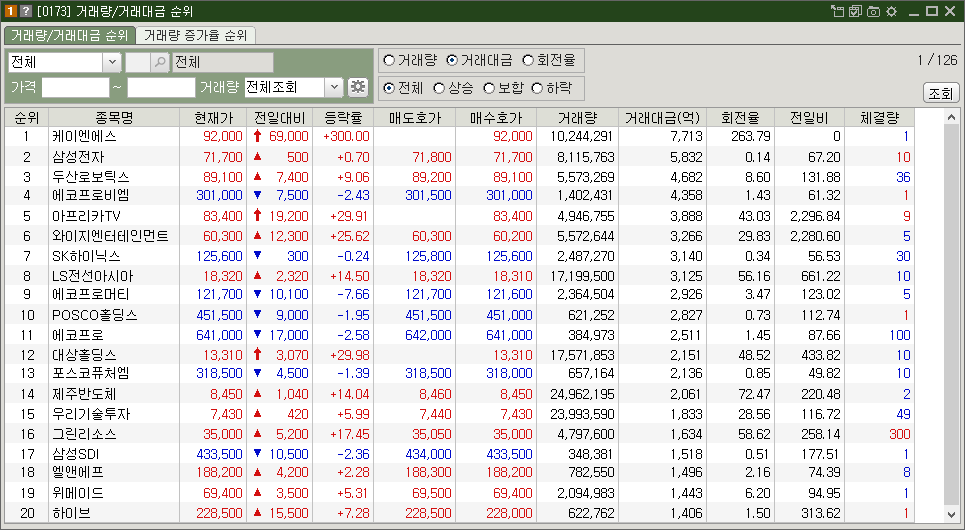Image resolution: width=965 pixels, height=530 pixels.
Task: Select 포스코퓨처엠 stock name
Action: coord(91,373)
